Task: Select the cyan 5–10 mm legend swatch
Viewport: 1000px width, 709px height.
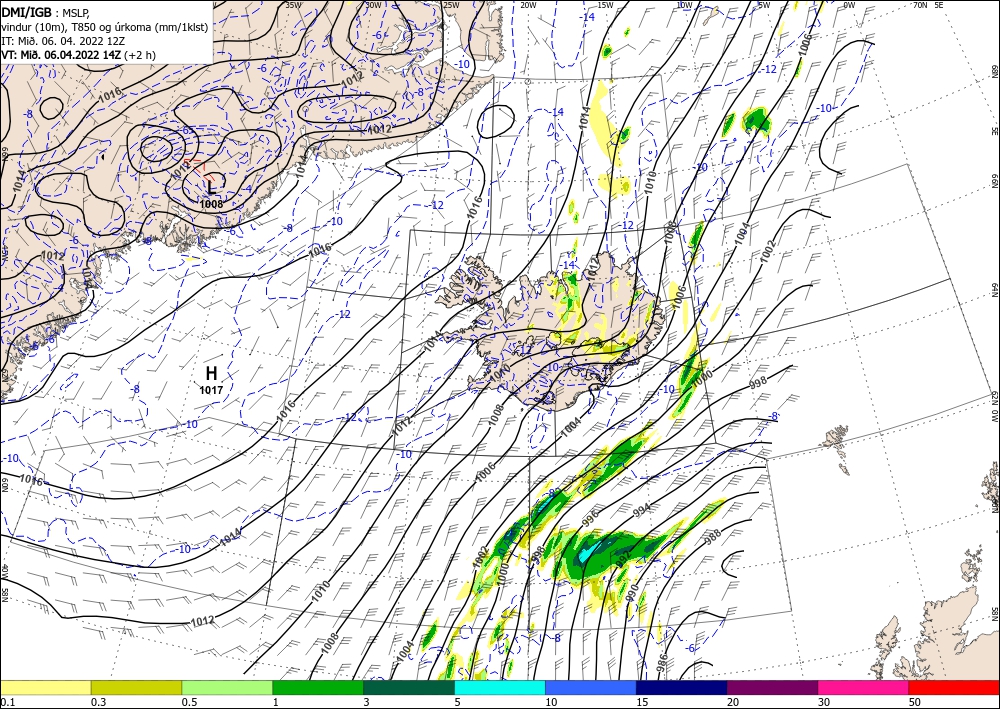Action: 500,687
